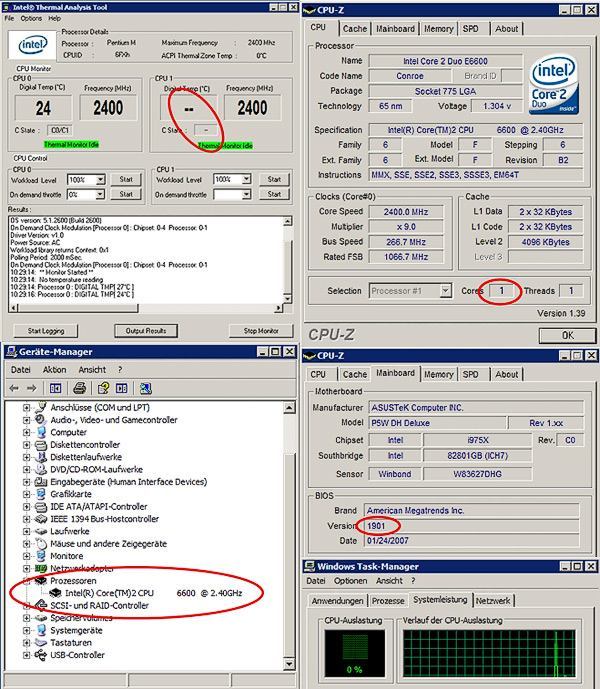Image resolution: width=600 pixels, height=689 pixels.
Task: Open CPU 1 Workload Level dropdown
Action: tap(246, 179)
